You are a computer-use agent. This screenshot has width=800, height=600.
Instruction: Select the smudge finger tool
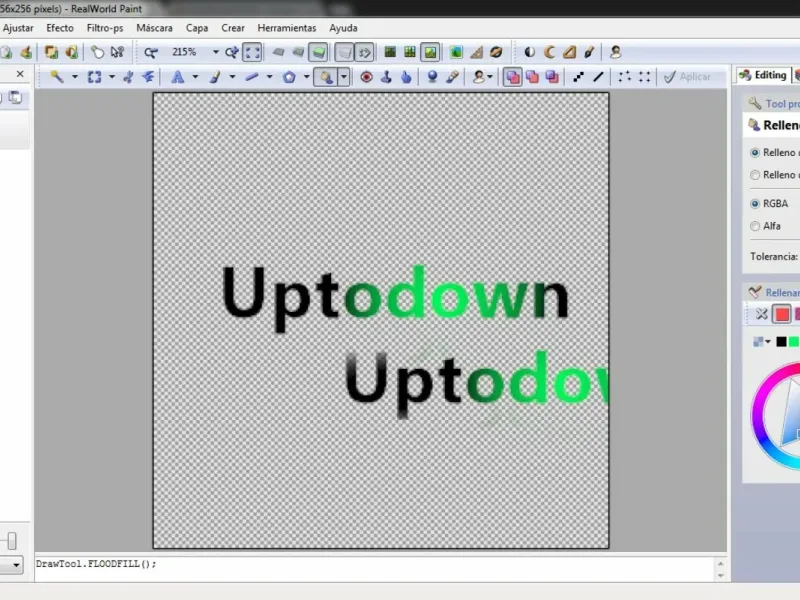(x=406, y=77)
